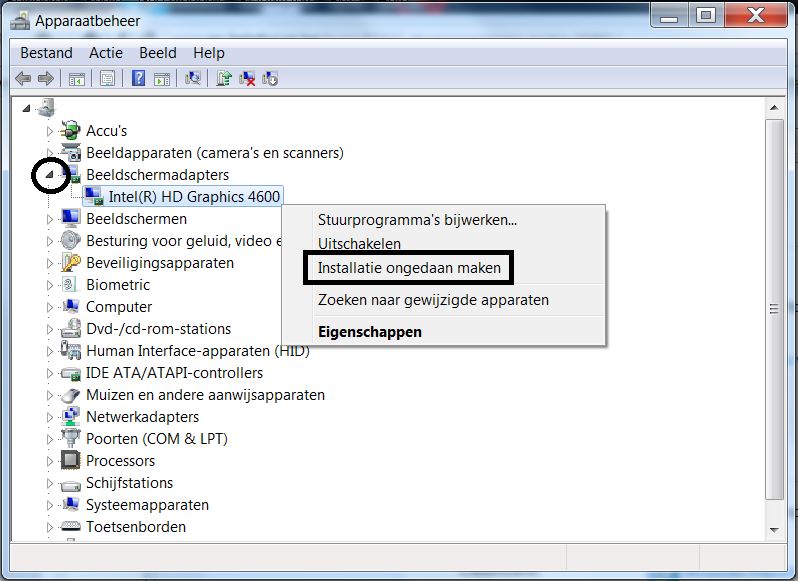Image resolution: width=798 pixels, height=581 pixels.
Task: Click the scan for hardware changes toolbar icon
Action: pos(194,78)
